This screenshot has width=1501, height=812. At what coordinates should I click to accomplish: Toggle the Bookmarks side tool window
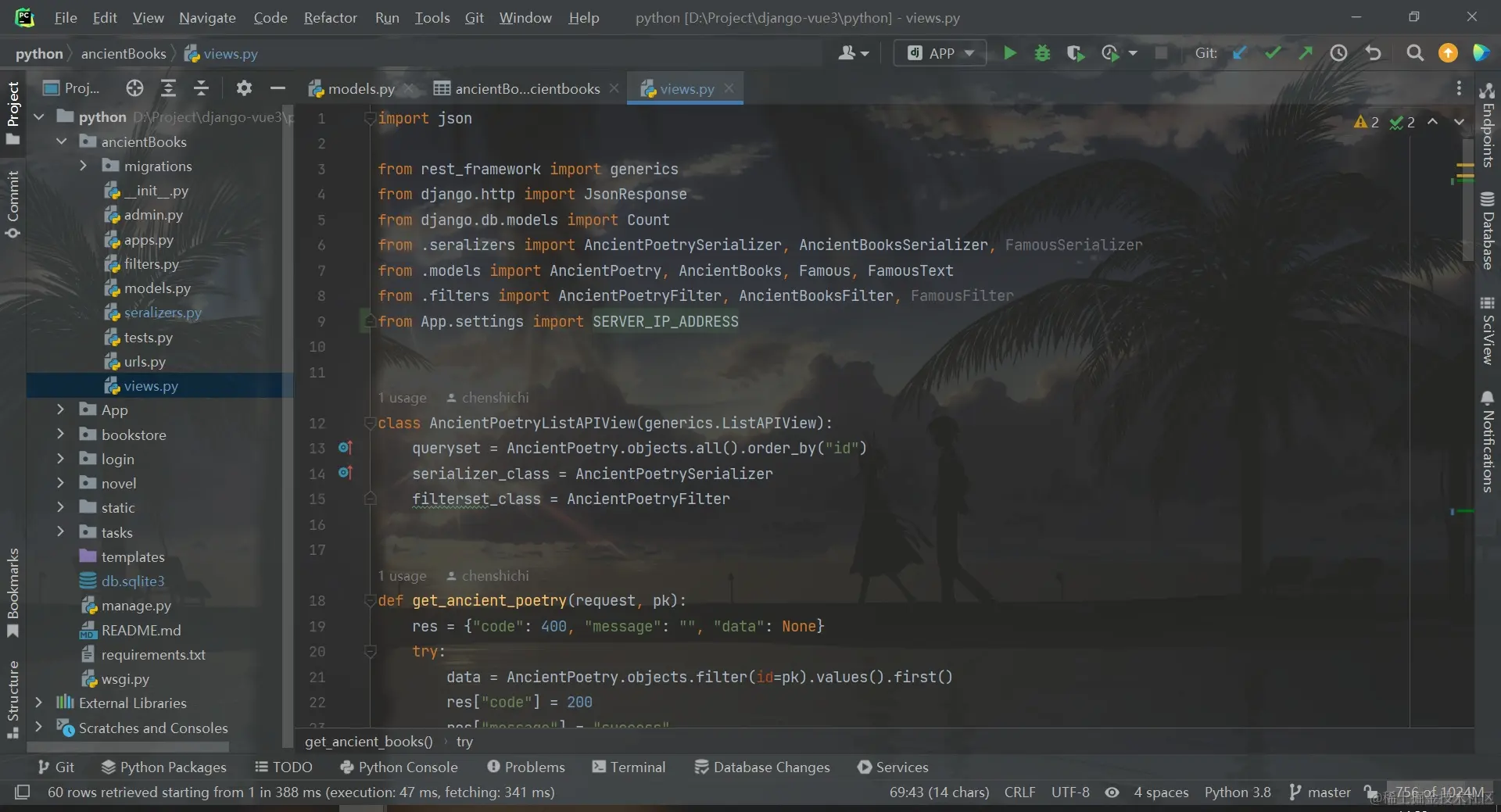(13, 592)
